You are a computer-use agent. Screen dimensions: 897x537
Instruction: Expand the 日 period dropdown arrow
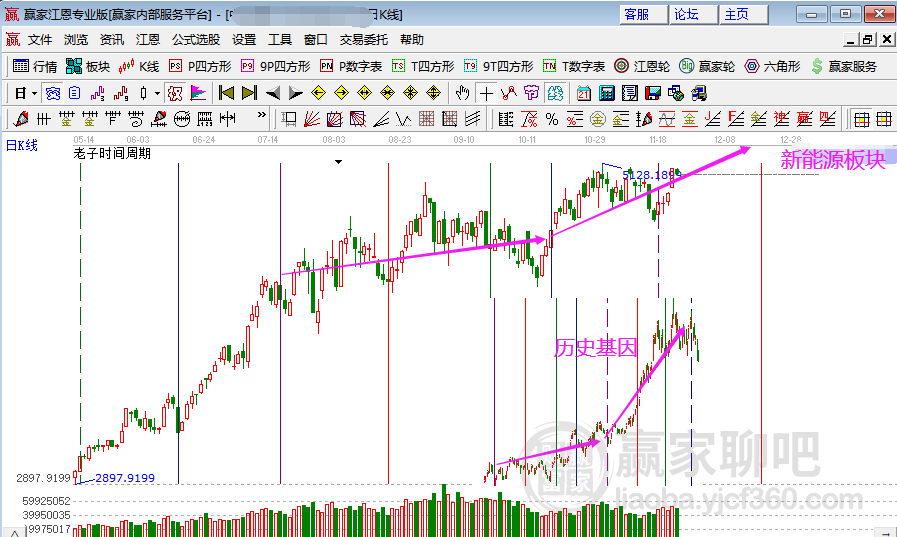35,93
